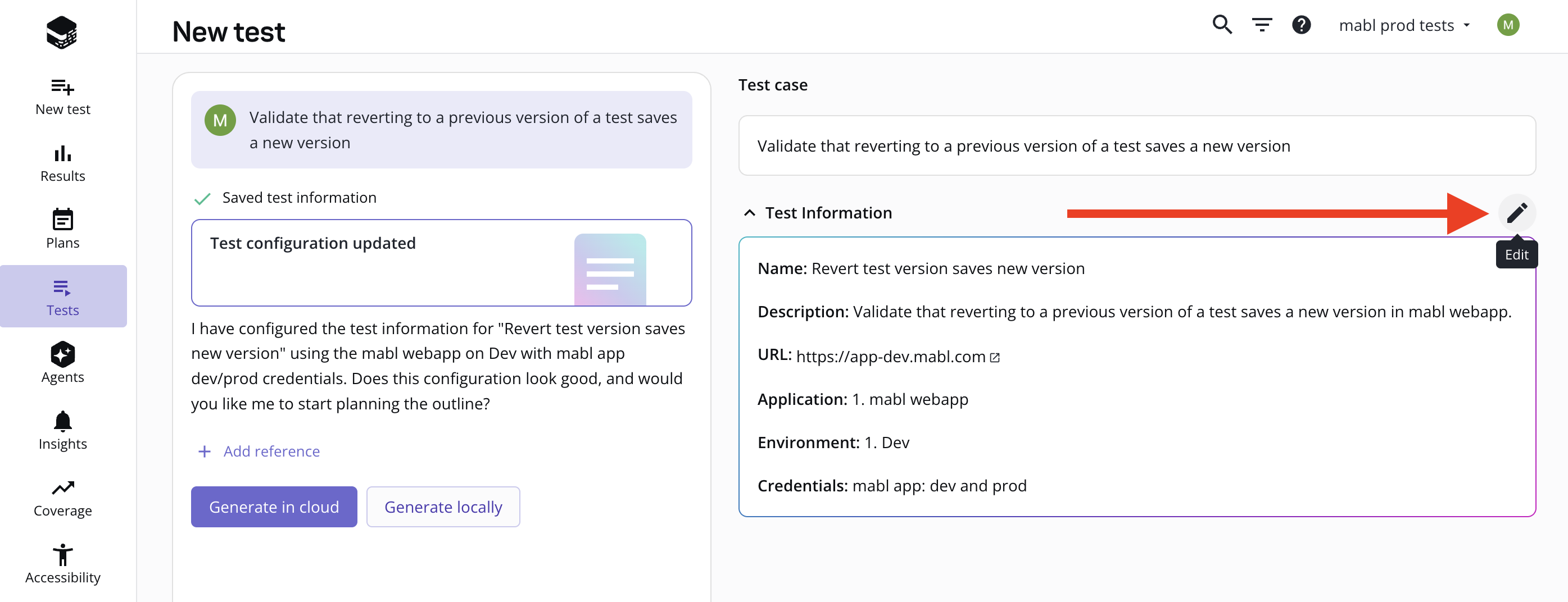Click the New test page heading
1568x602 pixels.
[228, 31]
